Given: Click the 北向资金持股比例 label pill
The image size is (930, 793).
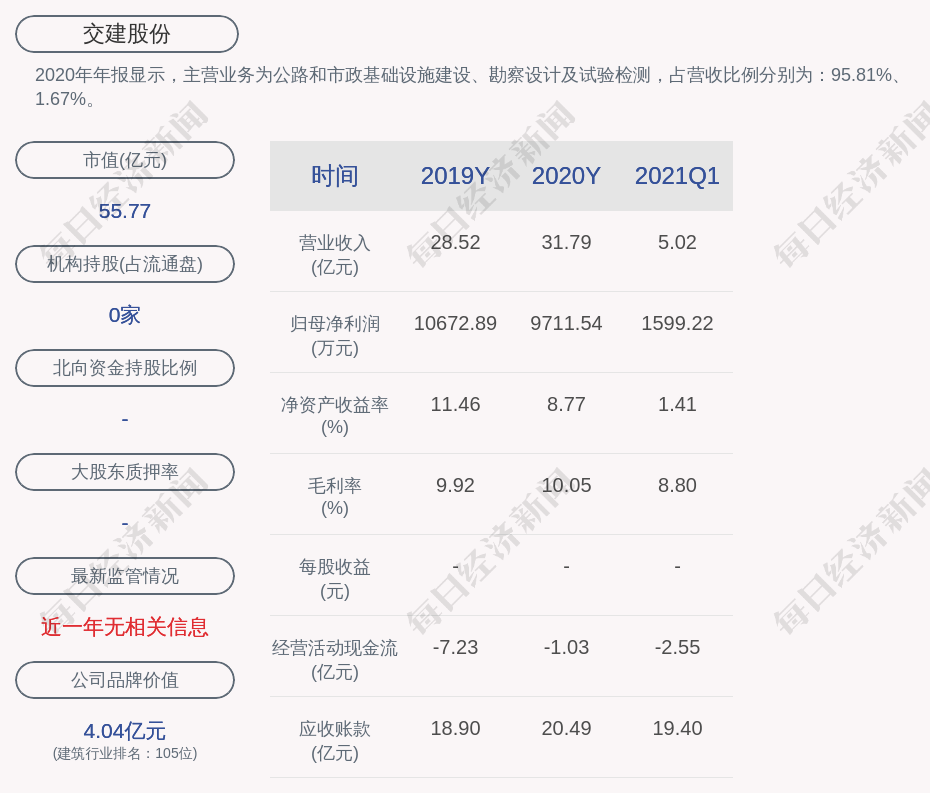Looking at the screenshot, I should point(125,368).
